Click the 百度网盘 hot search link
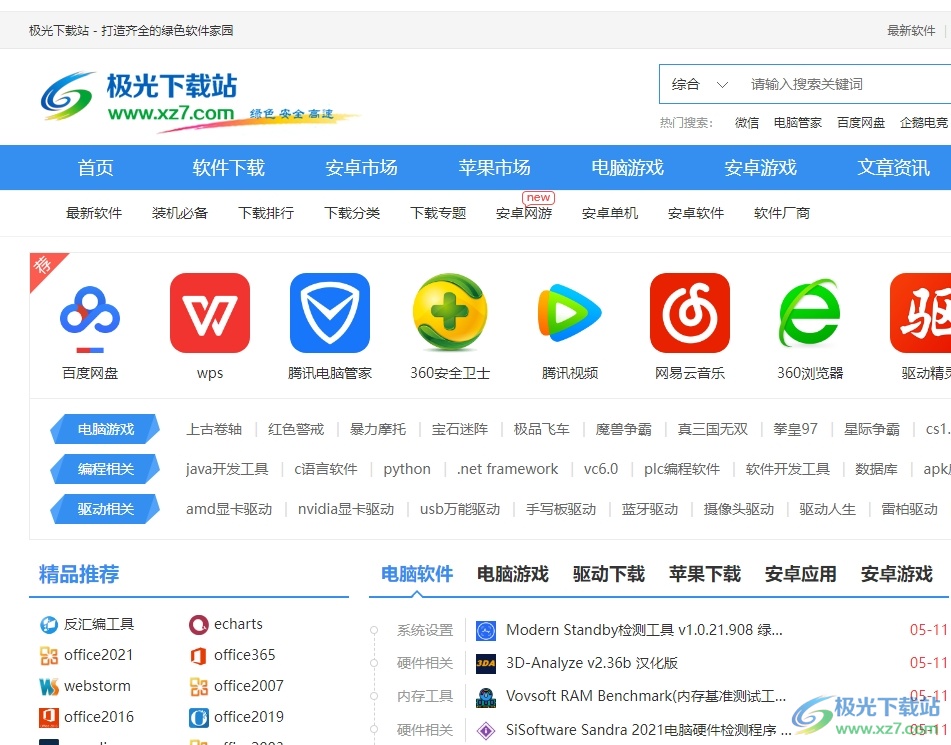Viewport: 951px width, 745px height. [861, 123]
